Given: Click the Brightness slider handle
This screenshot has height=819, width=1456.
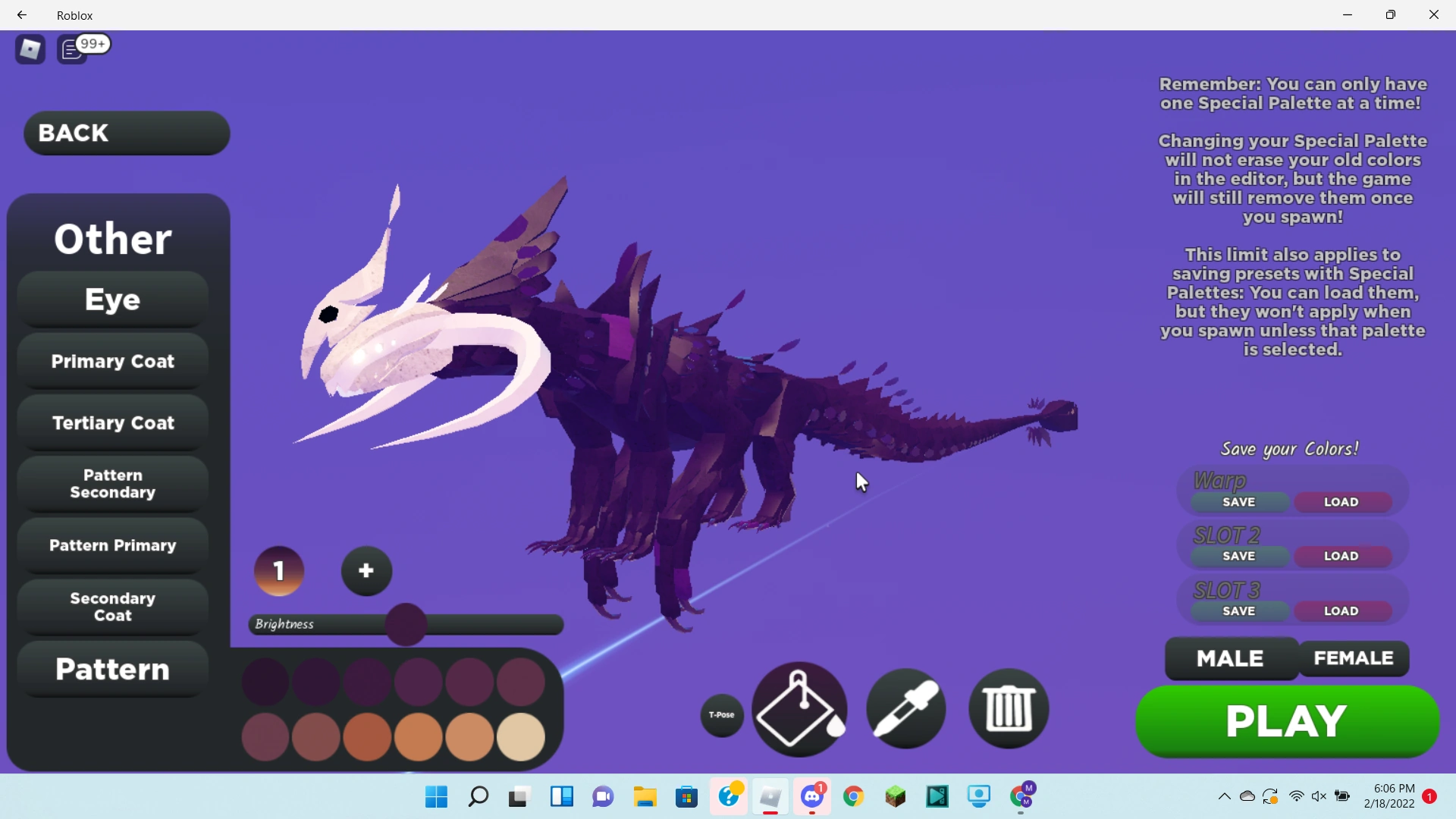Looking at the screenshot, I should (406, 624).
